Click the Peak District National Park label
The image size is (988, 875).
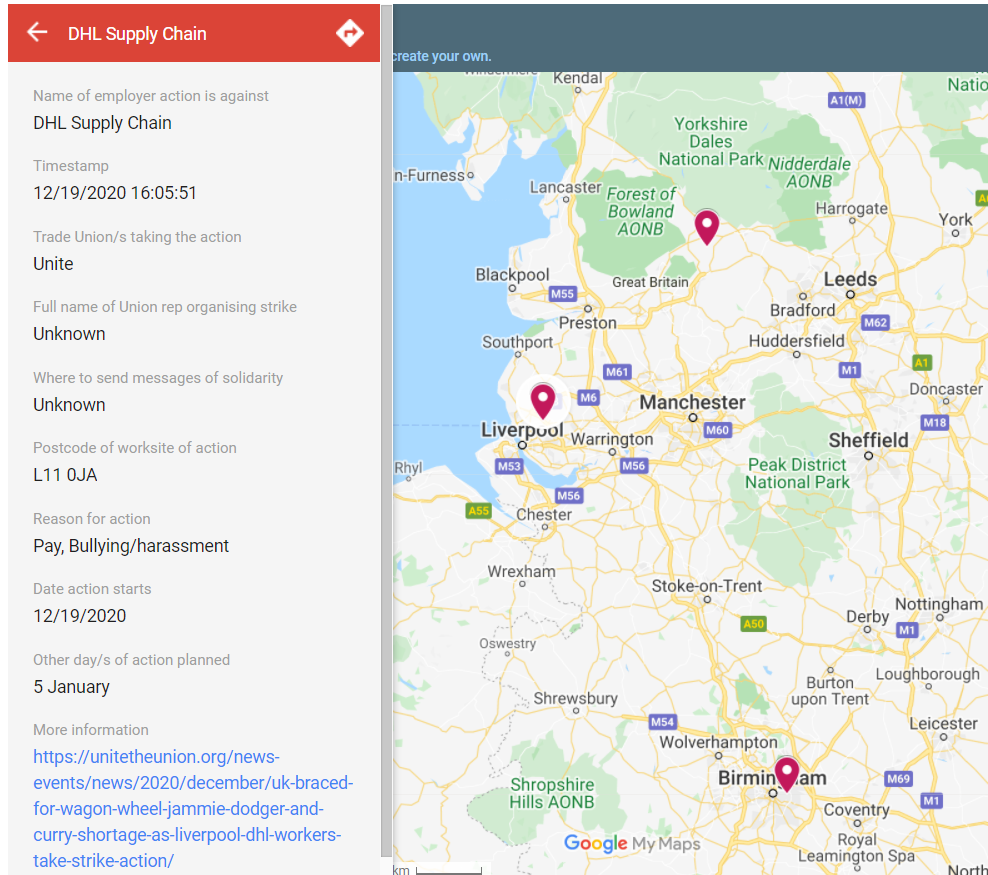(x=797, y=473)
